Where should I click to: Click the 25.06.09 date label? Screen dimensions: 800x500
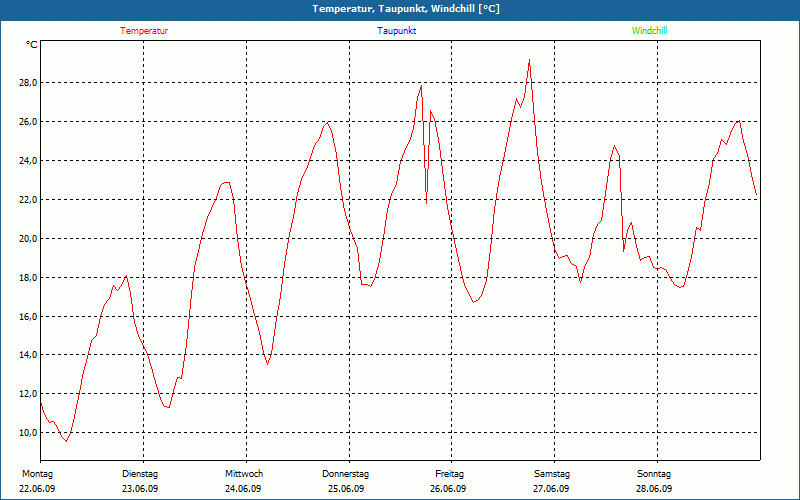(x=346, y=489)
